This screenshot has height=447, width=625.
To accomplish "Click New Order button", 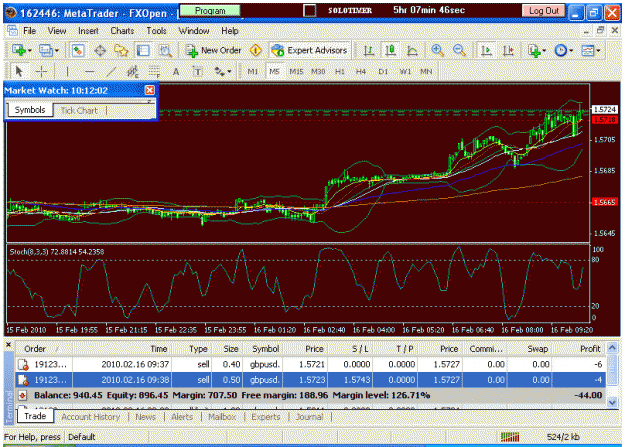I will 214,51.
